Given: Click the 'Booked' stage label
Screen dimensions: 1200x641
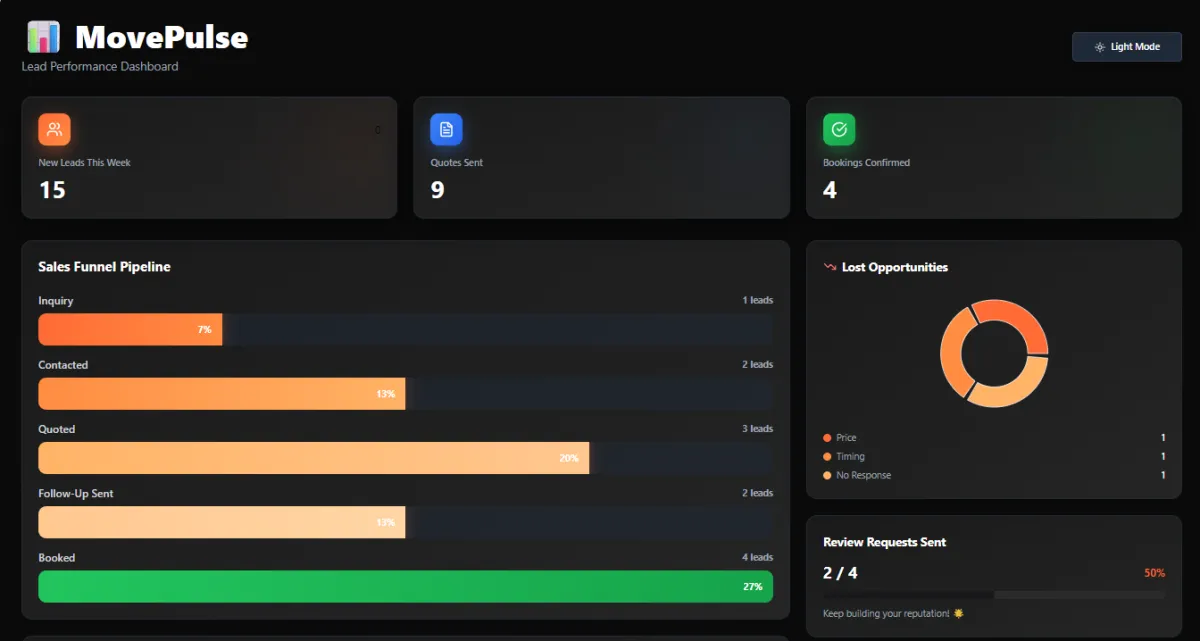Looking at the screenshot, I should point(57,558).
